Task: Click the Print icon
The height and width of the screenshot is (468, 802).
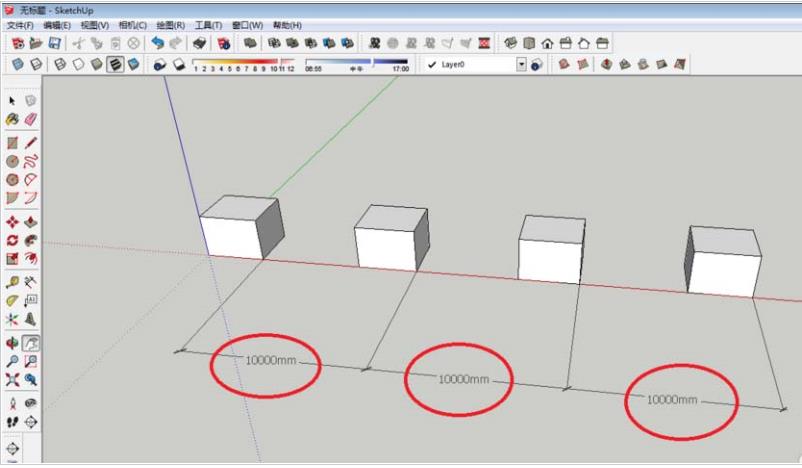Action: pos(199,43)
